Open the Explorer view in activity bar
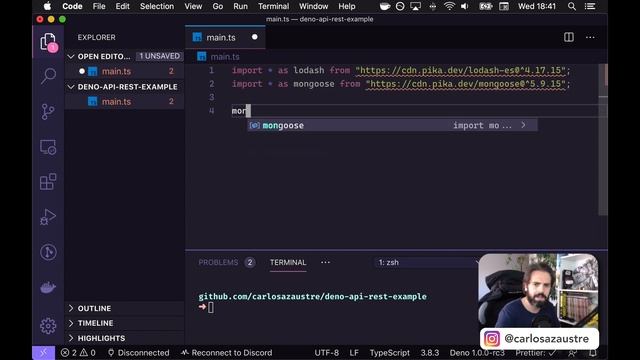Image resolution: width=640 pixels, height=360 pixels. pos(48,42)
